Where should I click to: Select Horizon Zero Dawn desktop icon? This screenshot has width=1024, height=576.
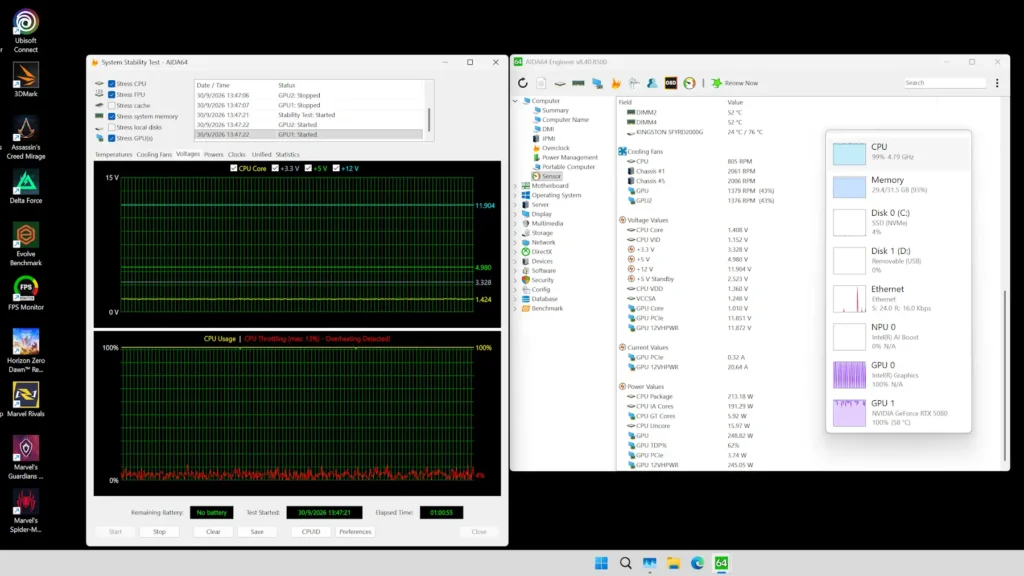tap(25, 351)
